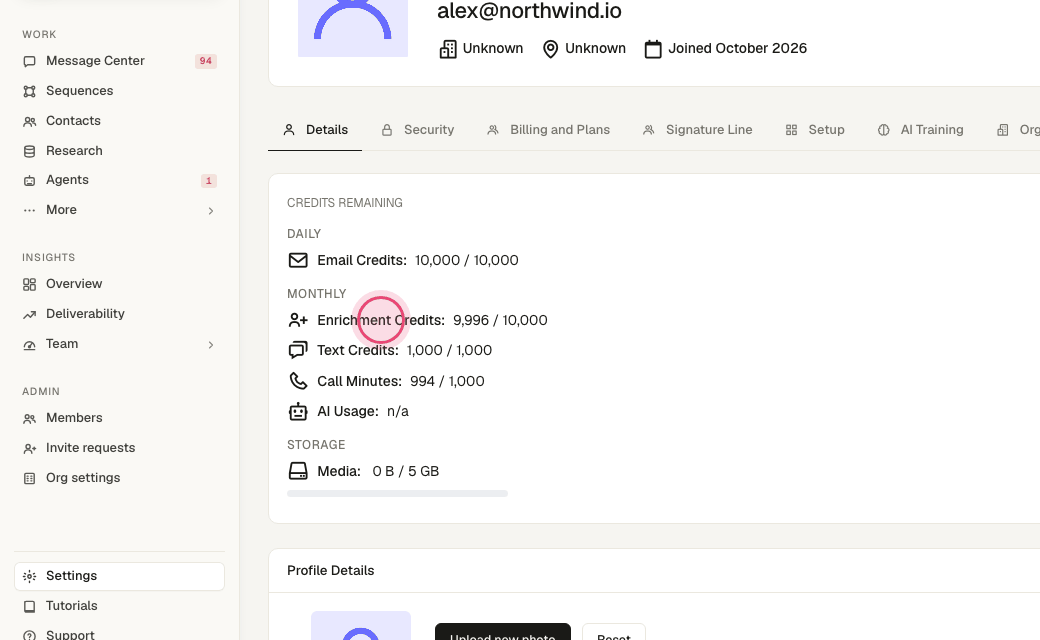Viewport: 1040px width, 640px height.
Task: Click the profile avatar image at top
Action: (353, 29)
